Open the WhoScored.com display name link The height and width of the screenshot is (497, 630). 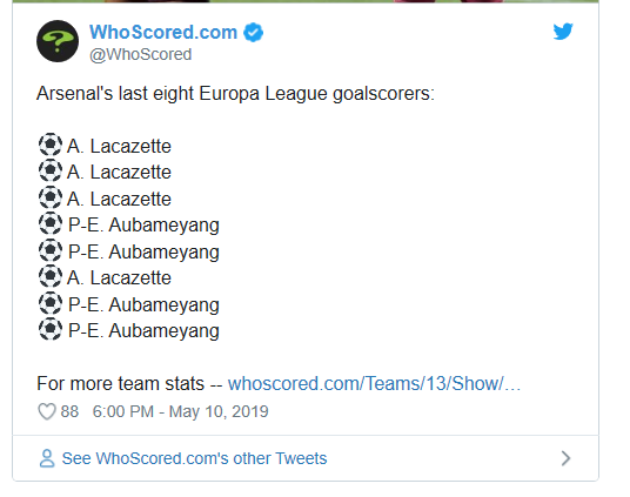[x=163, y=32]
